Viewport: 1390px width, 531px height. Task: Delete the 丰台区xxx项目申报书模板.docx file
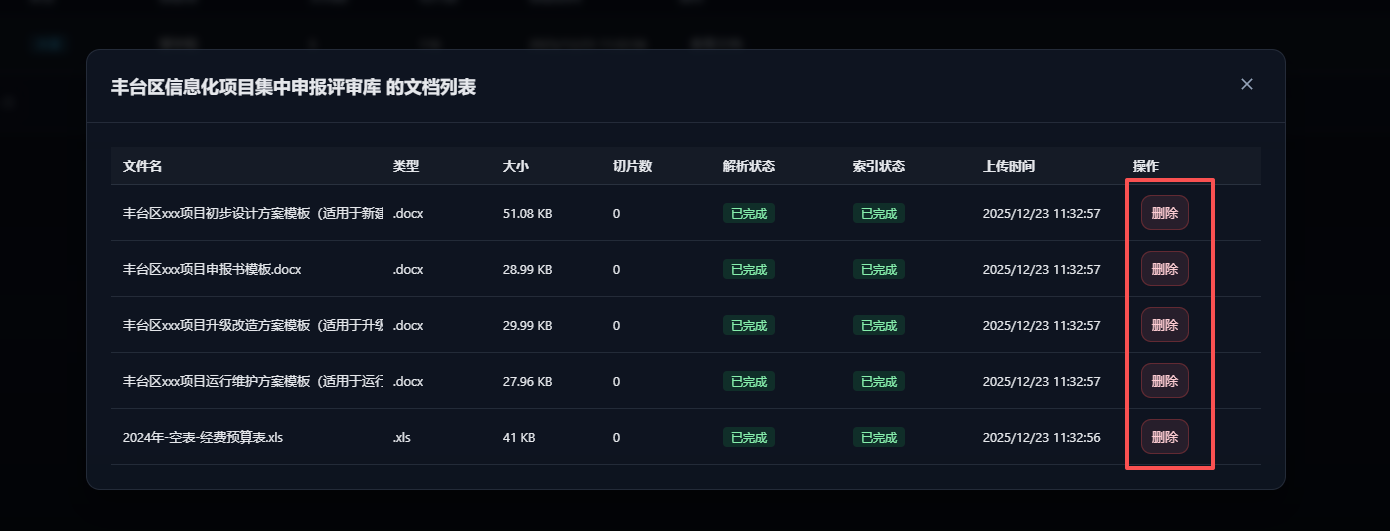click(1164, 269)
